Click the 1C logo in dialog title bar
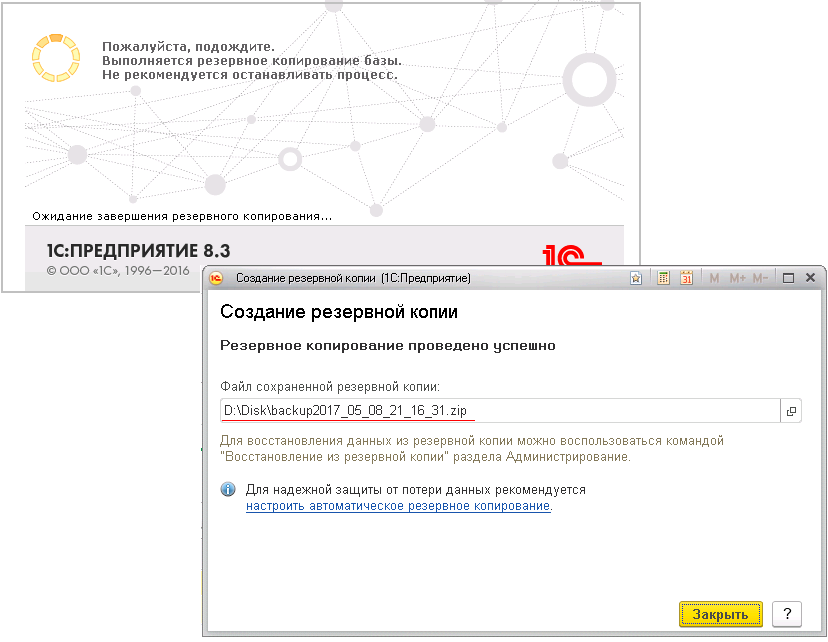The height and width of the screenshot is (642, 828). tap(216, 278)
